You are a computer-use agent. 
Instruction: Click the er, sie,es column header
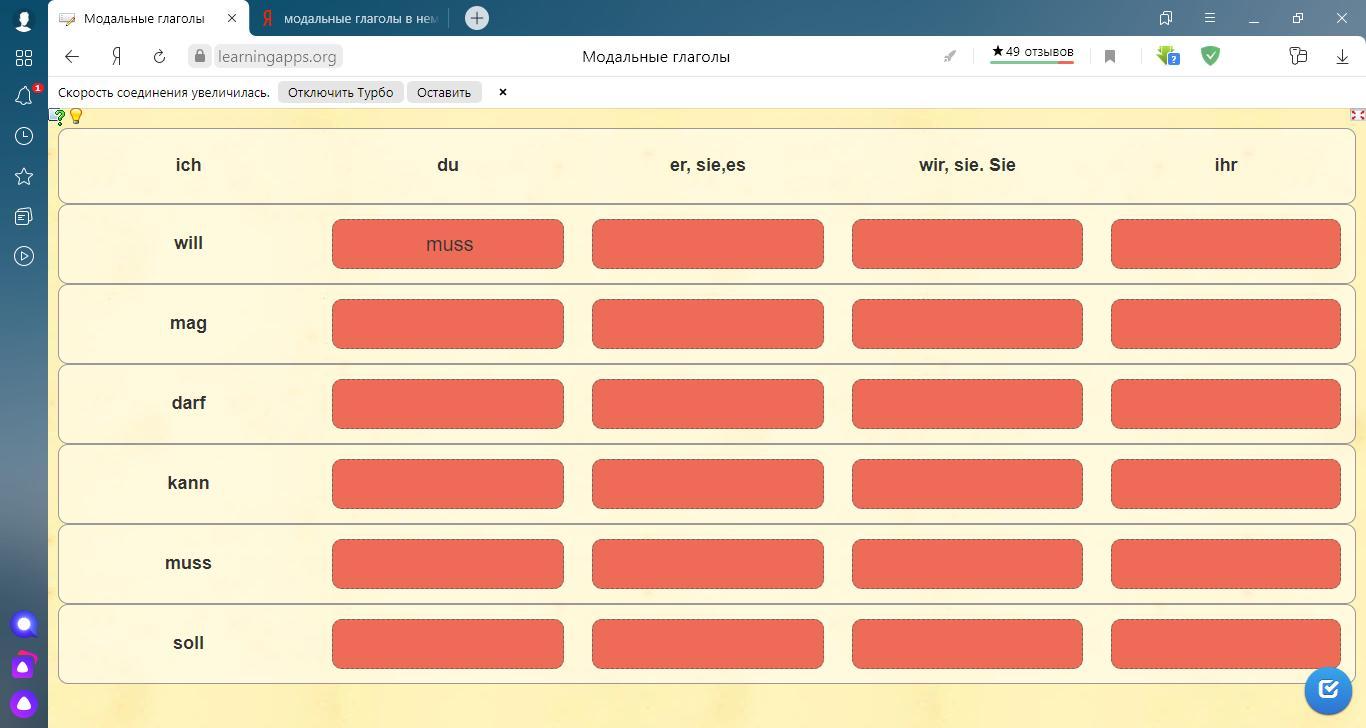click(708, 165)
